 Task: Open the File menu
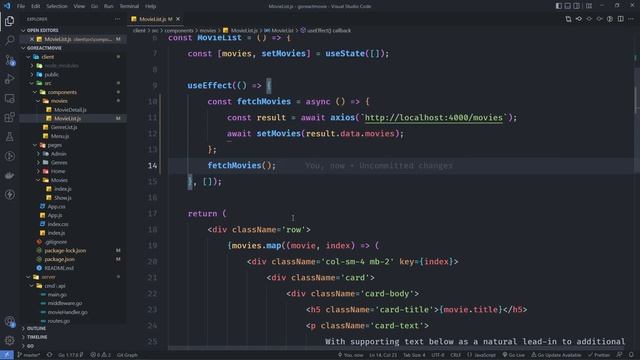tap(21, 6)
